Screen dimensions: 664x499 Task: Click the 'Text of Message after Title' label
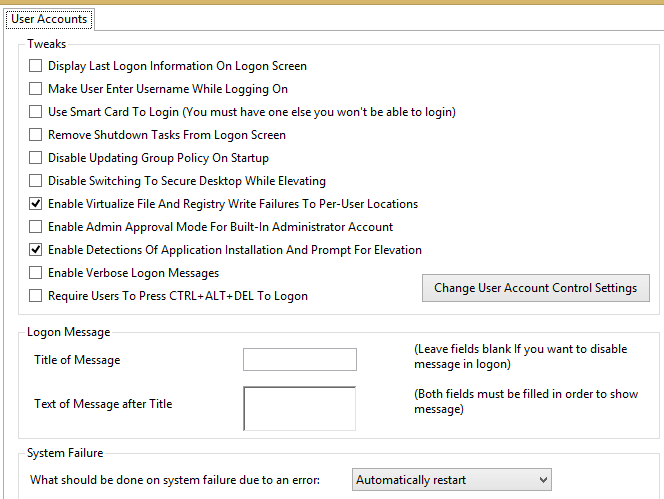[x=103, y=404]
